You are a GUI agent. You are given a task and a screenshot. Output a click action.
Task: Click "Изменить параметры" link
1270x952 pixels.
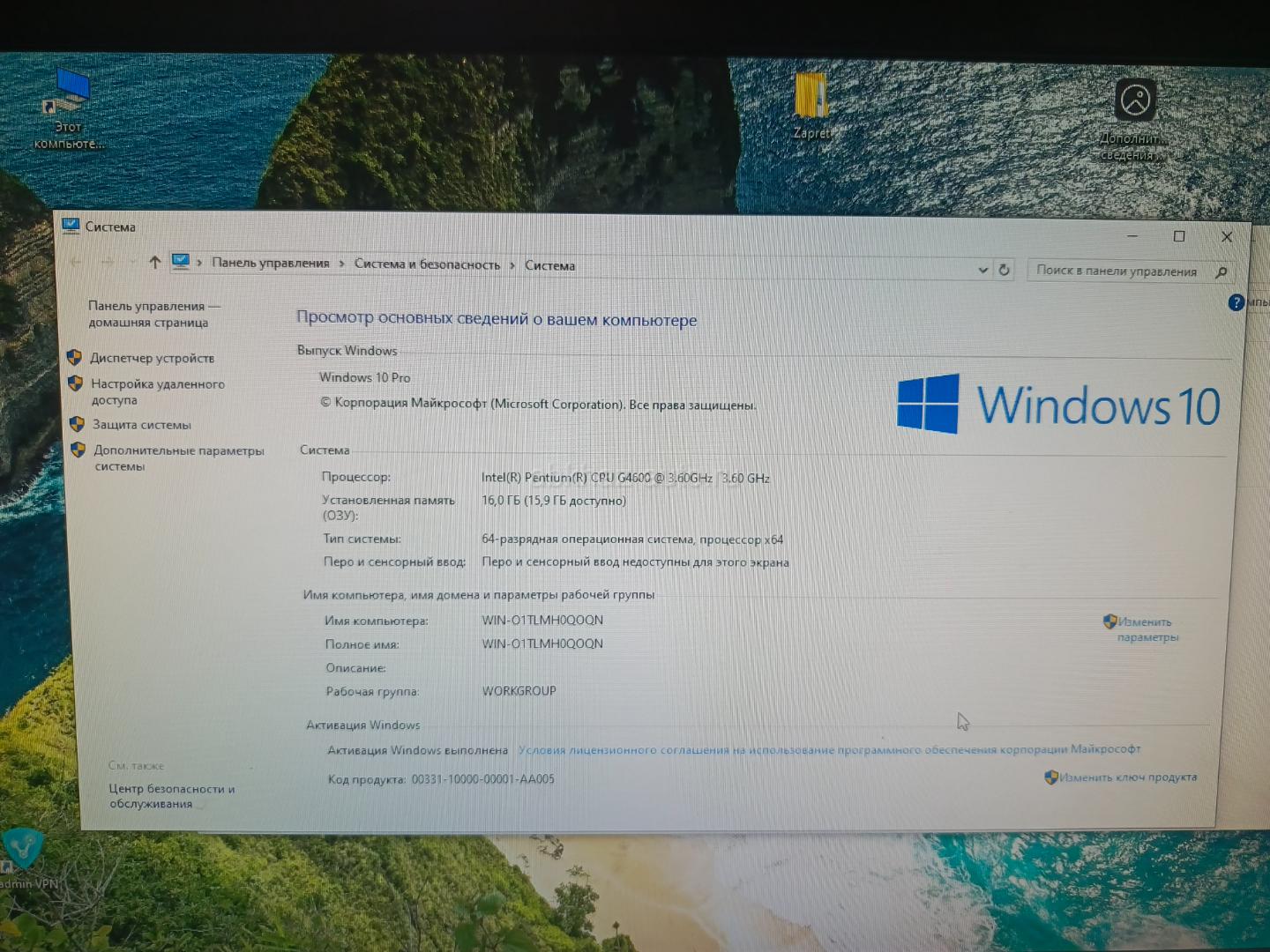pos(1146,629)
